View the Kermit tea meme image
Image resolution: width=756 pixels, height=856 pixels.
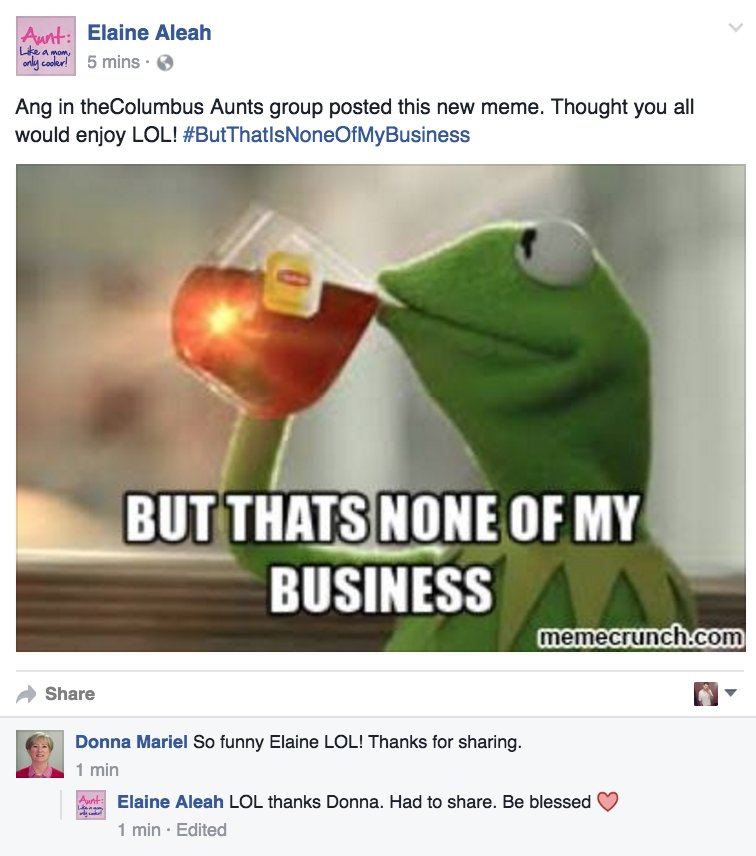380,408
